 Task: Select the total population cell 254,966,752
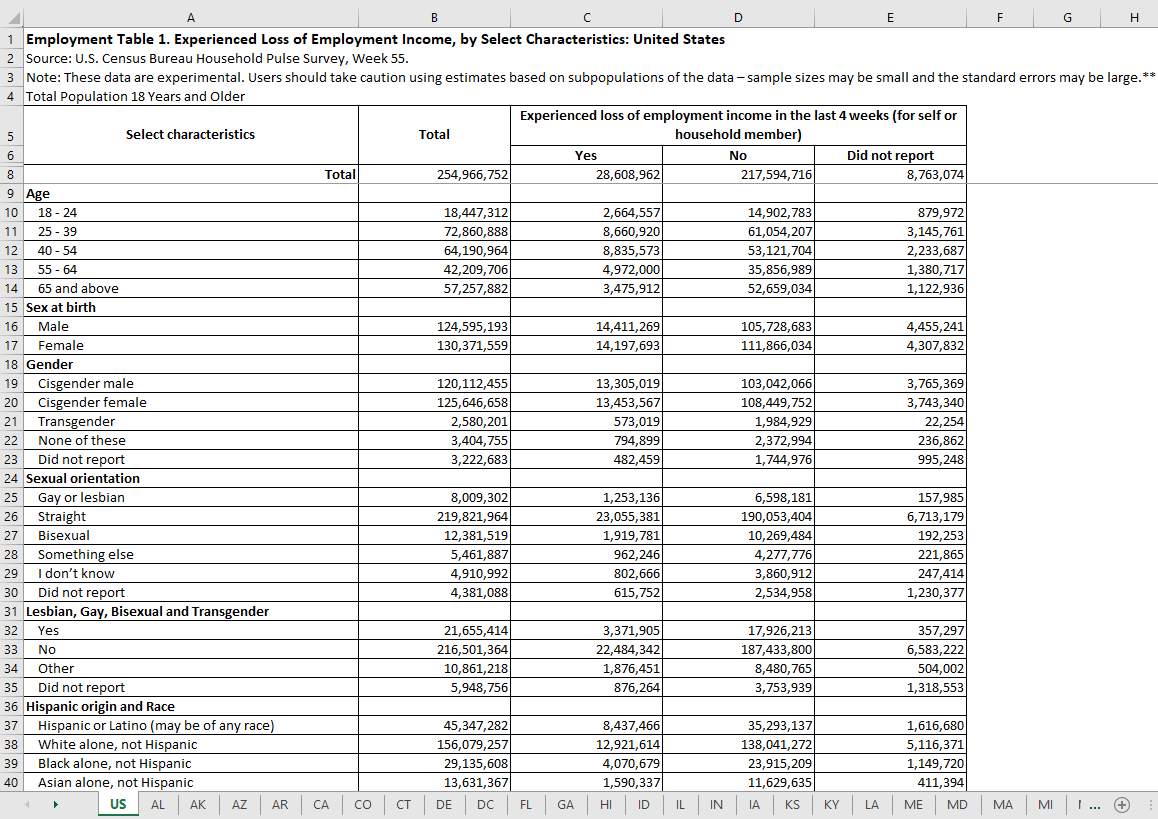tap(434, 174)
